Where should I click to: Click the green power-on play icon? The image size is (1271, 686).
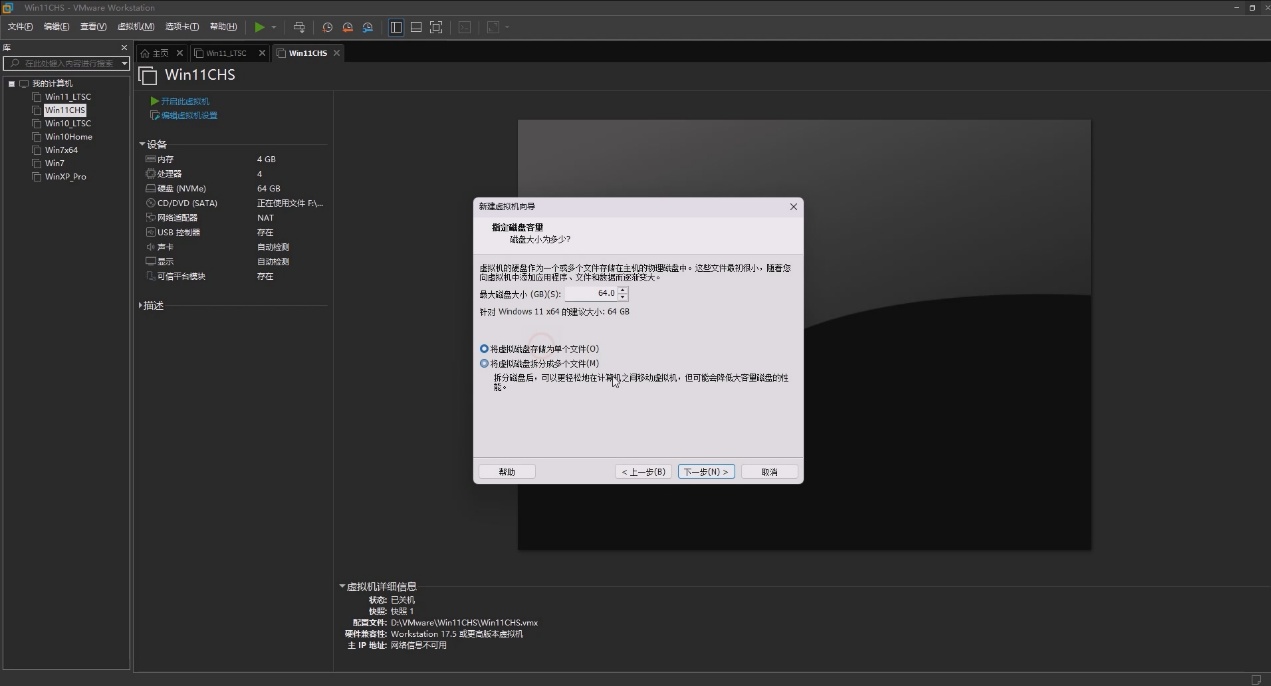click(259, 27)
